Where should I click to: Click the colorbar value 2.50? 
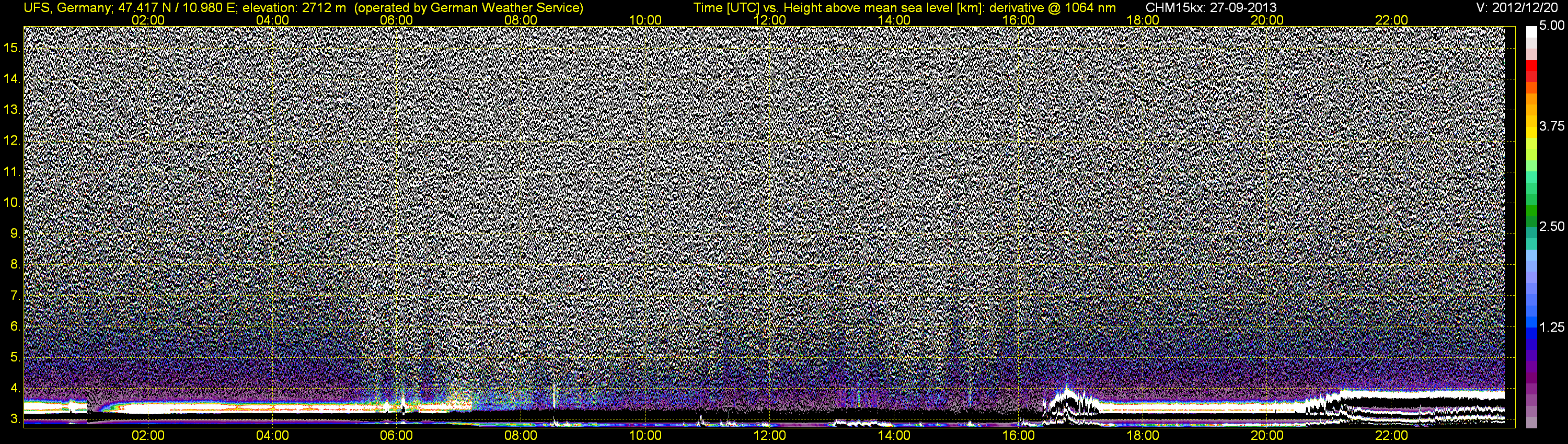1552,226
